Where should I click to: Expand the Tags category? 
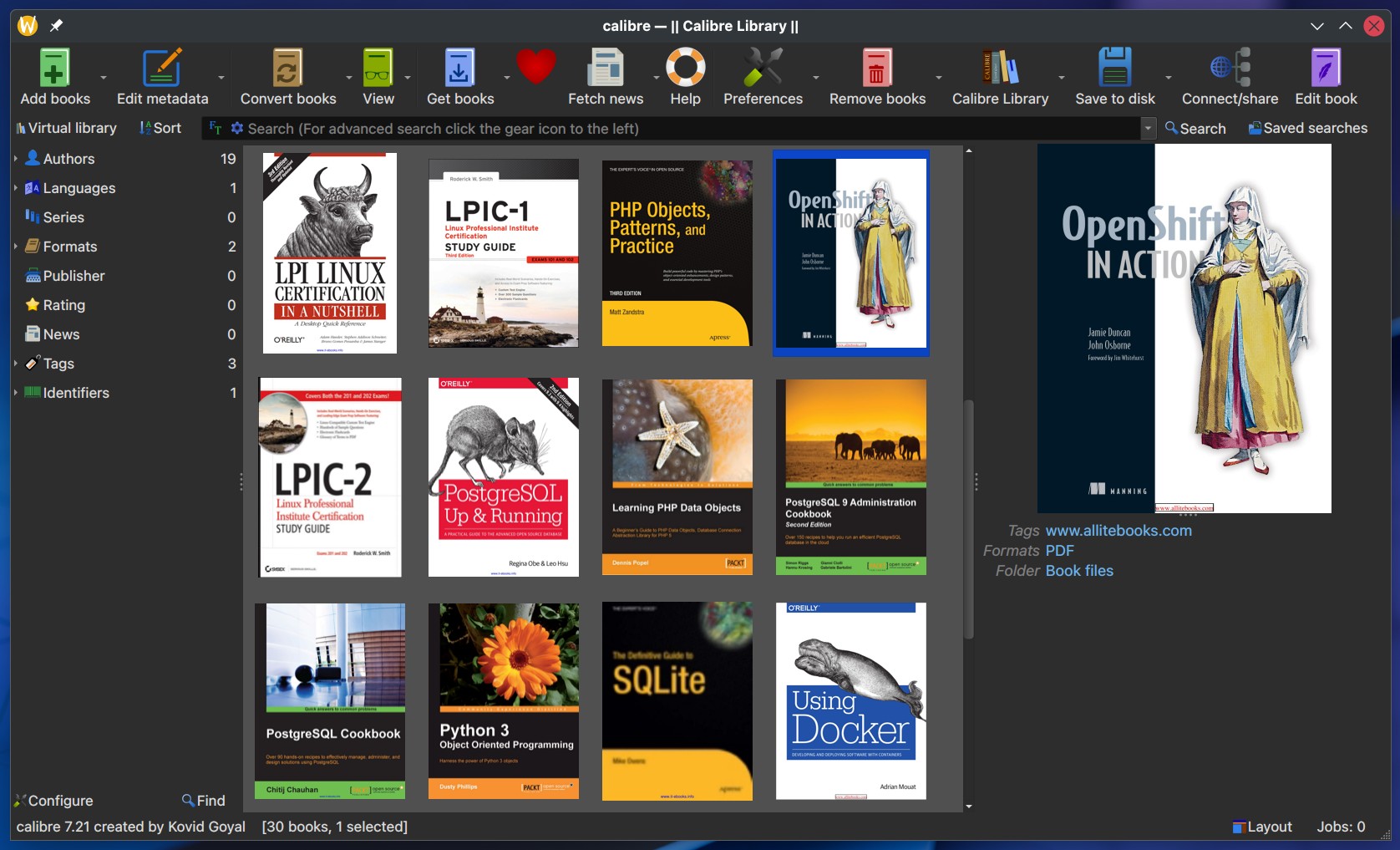pos(16,363)
